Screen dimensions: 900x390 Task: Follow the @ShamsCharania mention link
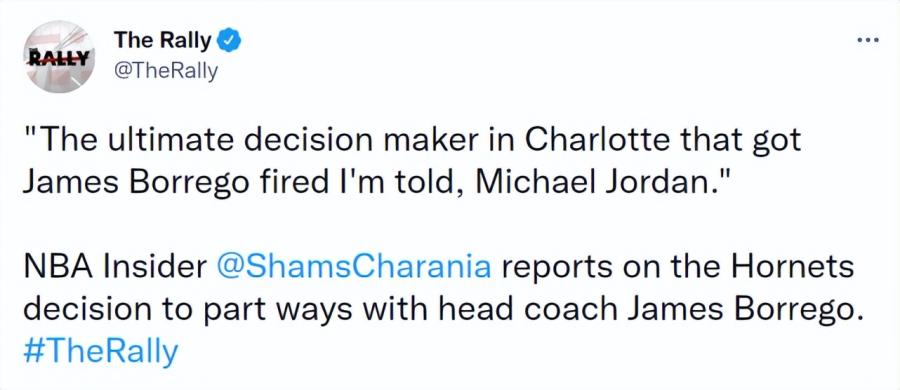tap(355, 268)
